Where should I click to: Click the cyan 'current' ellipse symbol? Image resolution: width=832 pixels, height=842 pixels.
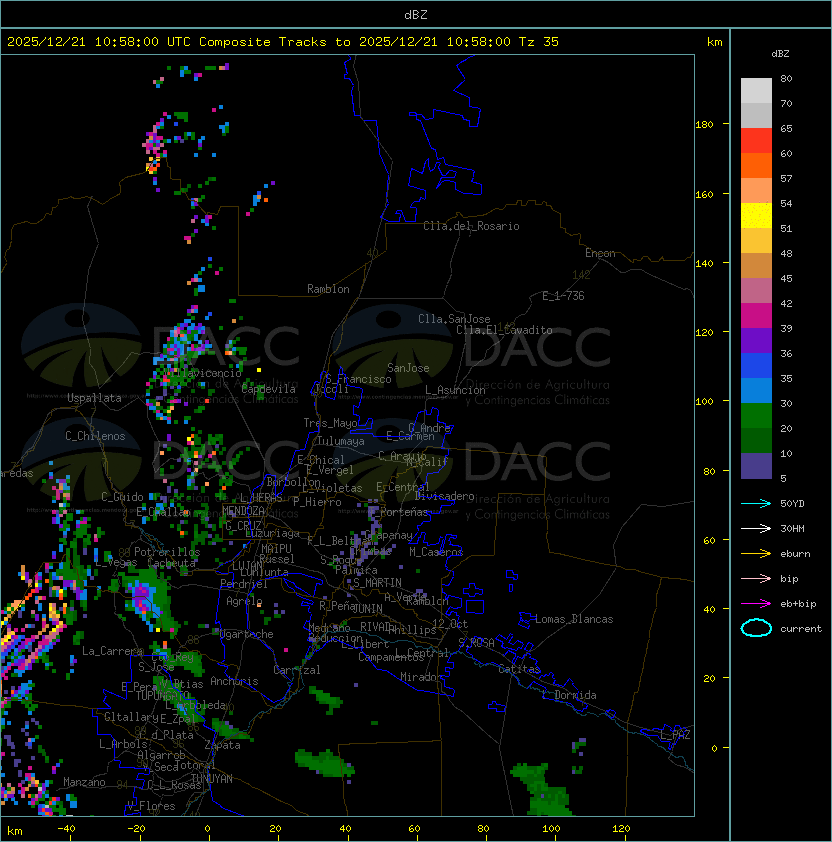coord(756,628)
